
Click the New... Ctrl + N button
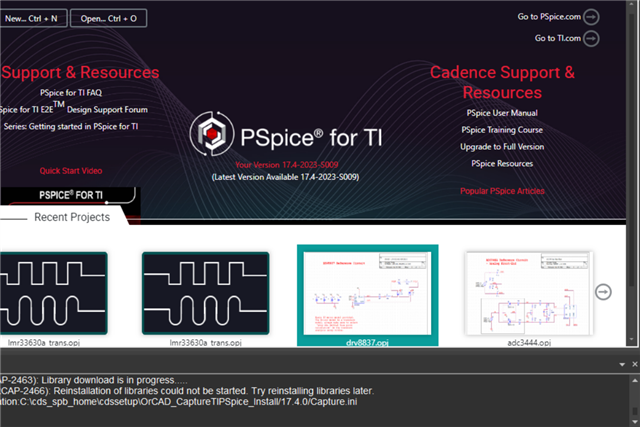pyautogui.click(x=33, y=18)
